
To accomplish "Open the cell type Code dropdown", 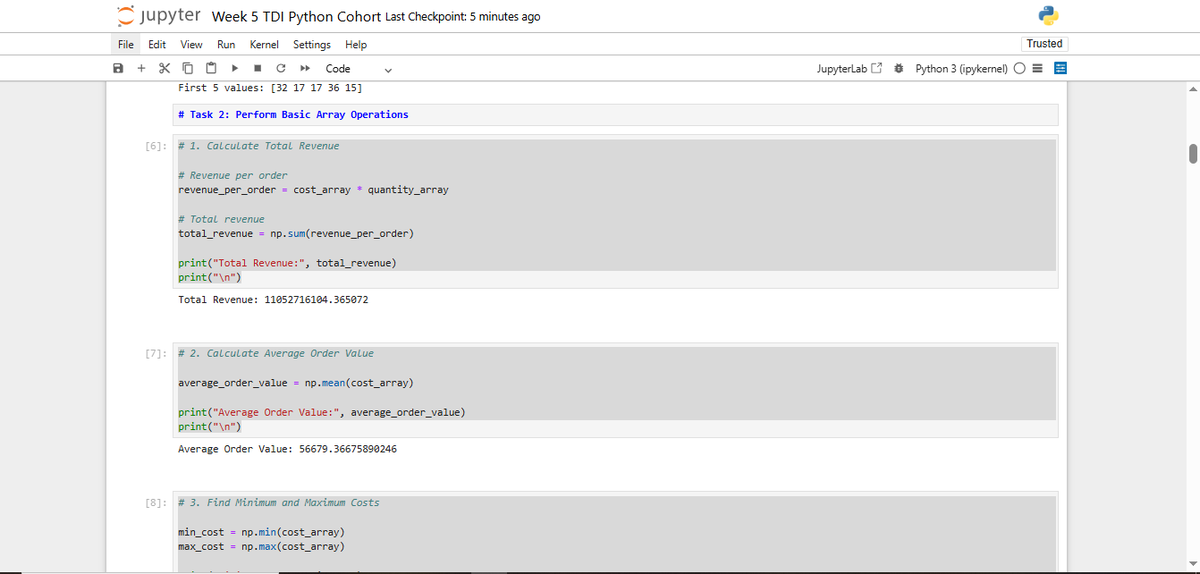I will pyautogui.click(x=358, y=69).
